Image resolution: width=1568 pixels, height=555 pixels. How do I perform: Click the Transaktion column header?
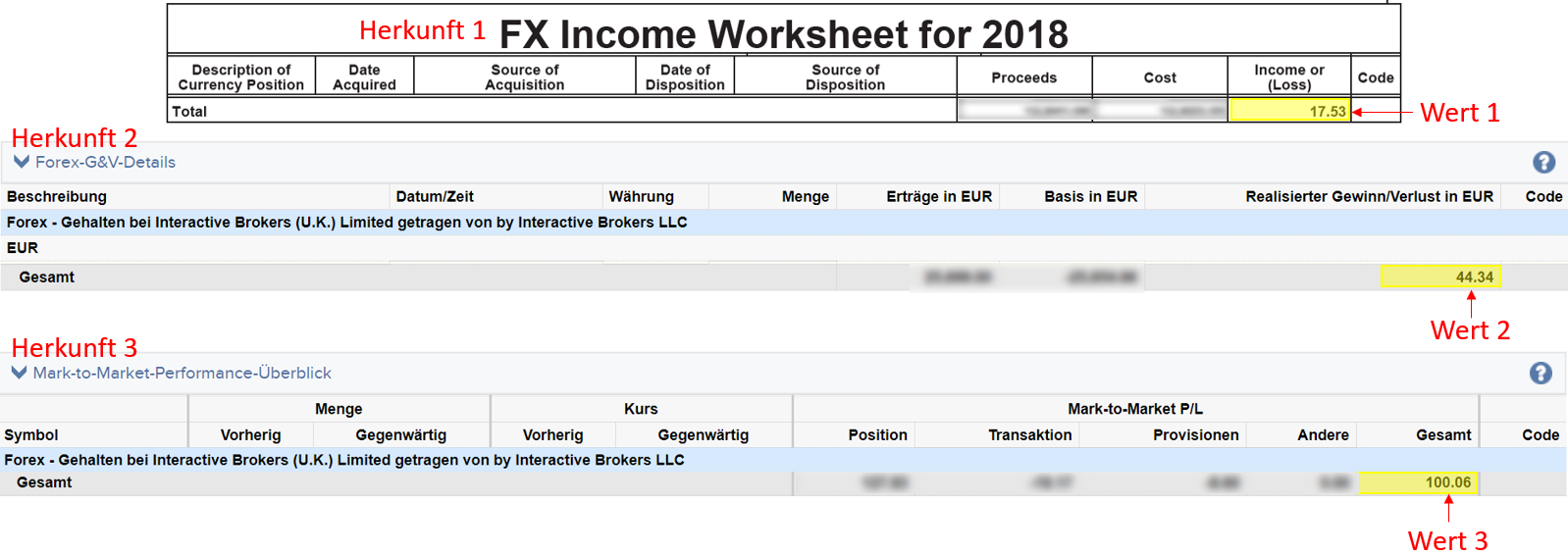click(x=1029, y=435)
